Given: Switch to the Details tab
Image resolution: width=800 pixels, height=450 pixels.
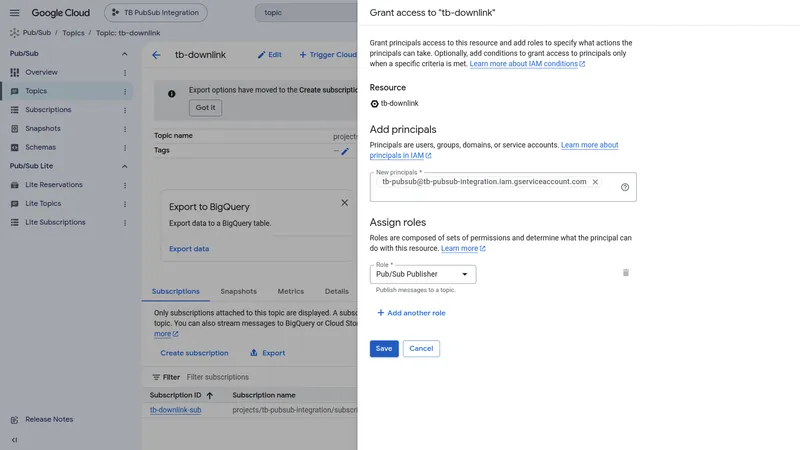Looking at the screenshot, I should [337, 291].
